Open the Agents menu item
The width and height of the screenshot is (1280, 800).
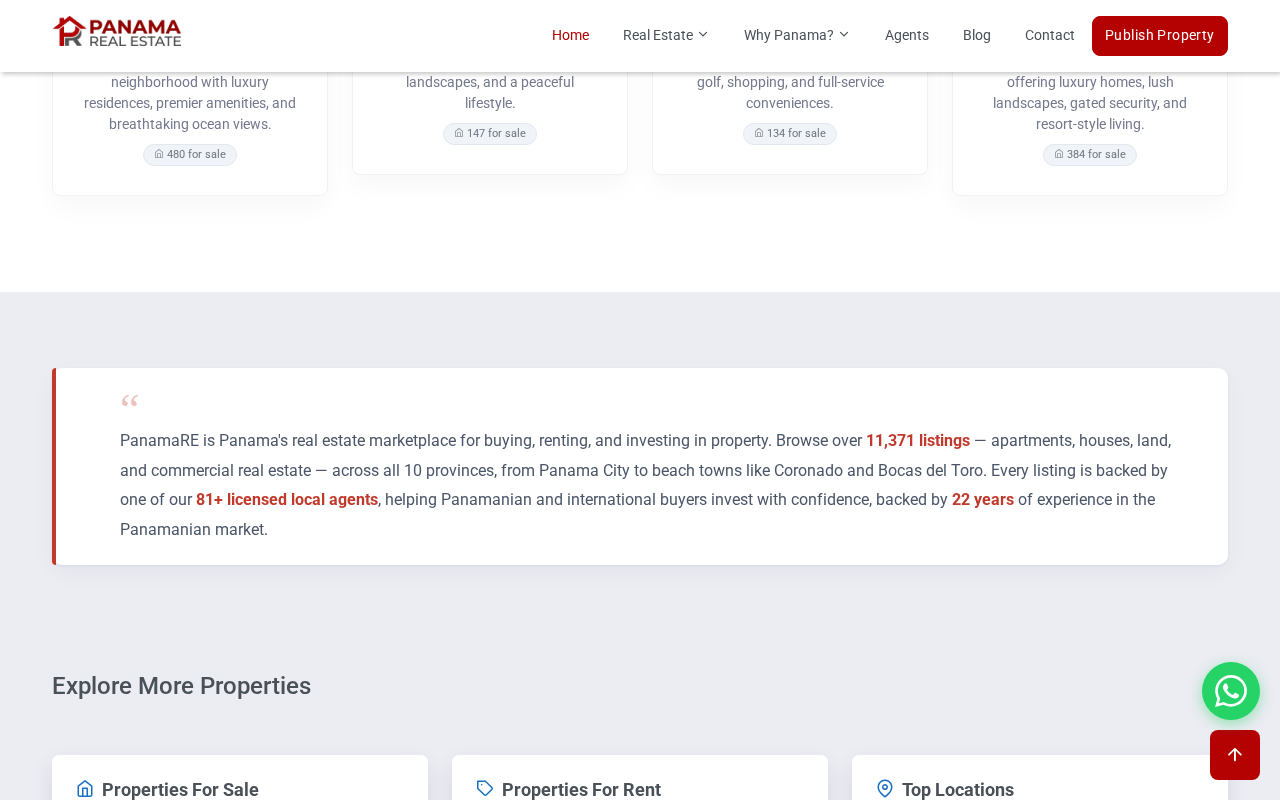(907, 35)
